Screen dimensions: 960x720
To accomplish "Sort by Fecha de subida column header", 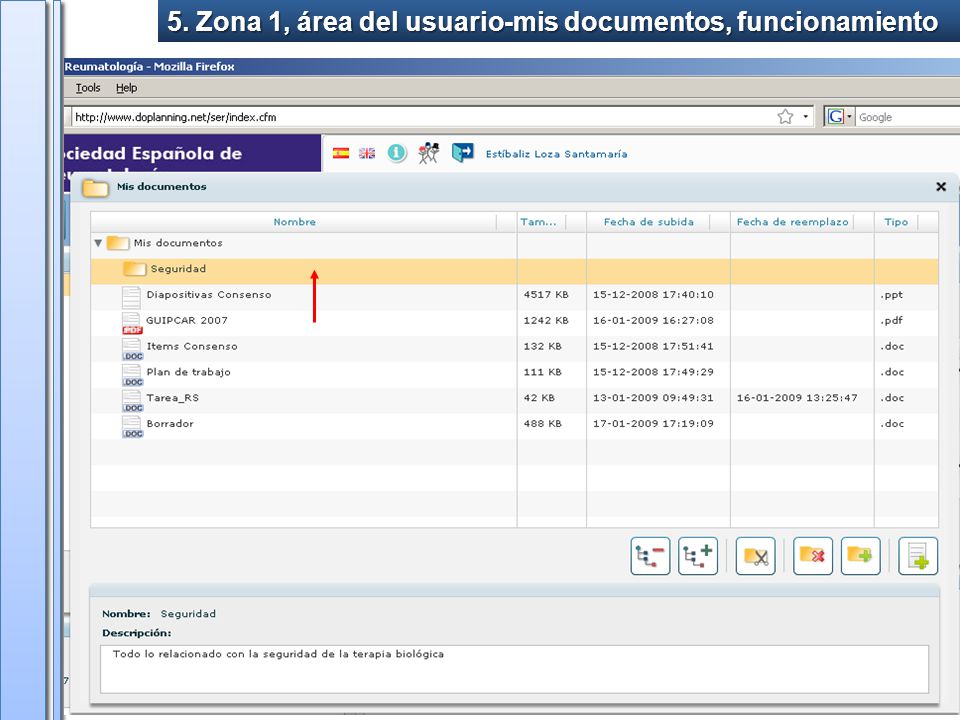I will [648, 222].
